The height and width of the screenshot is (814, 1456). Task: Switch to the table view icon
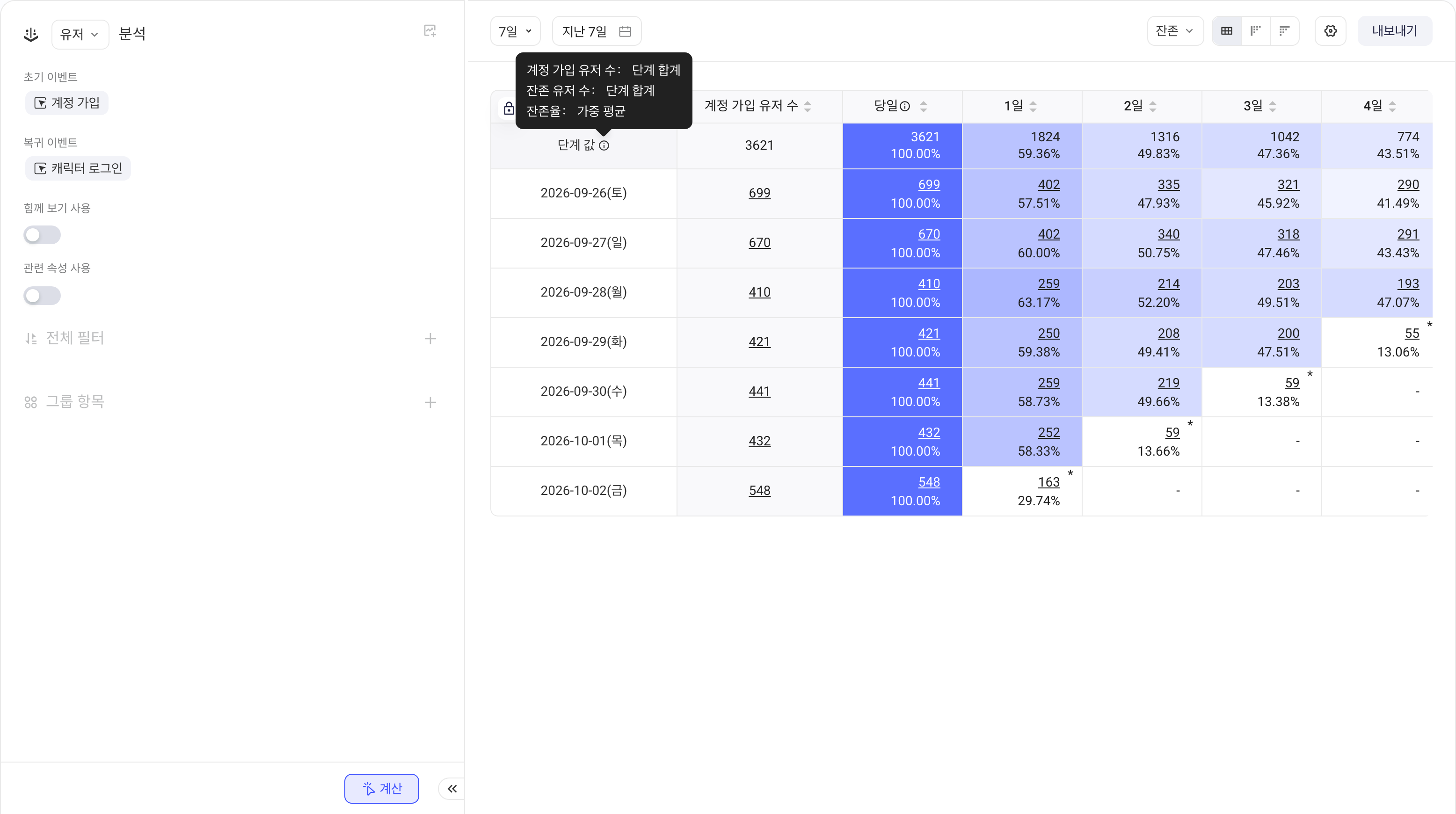1227,31
